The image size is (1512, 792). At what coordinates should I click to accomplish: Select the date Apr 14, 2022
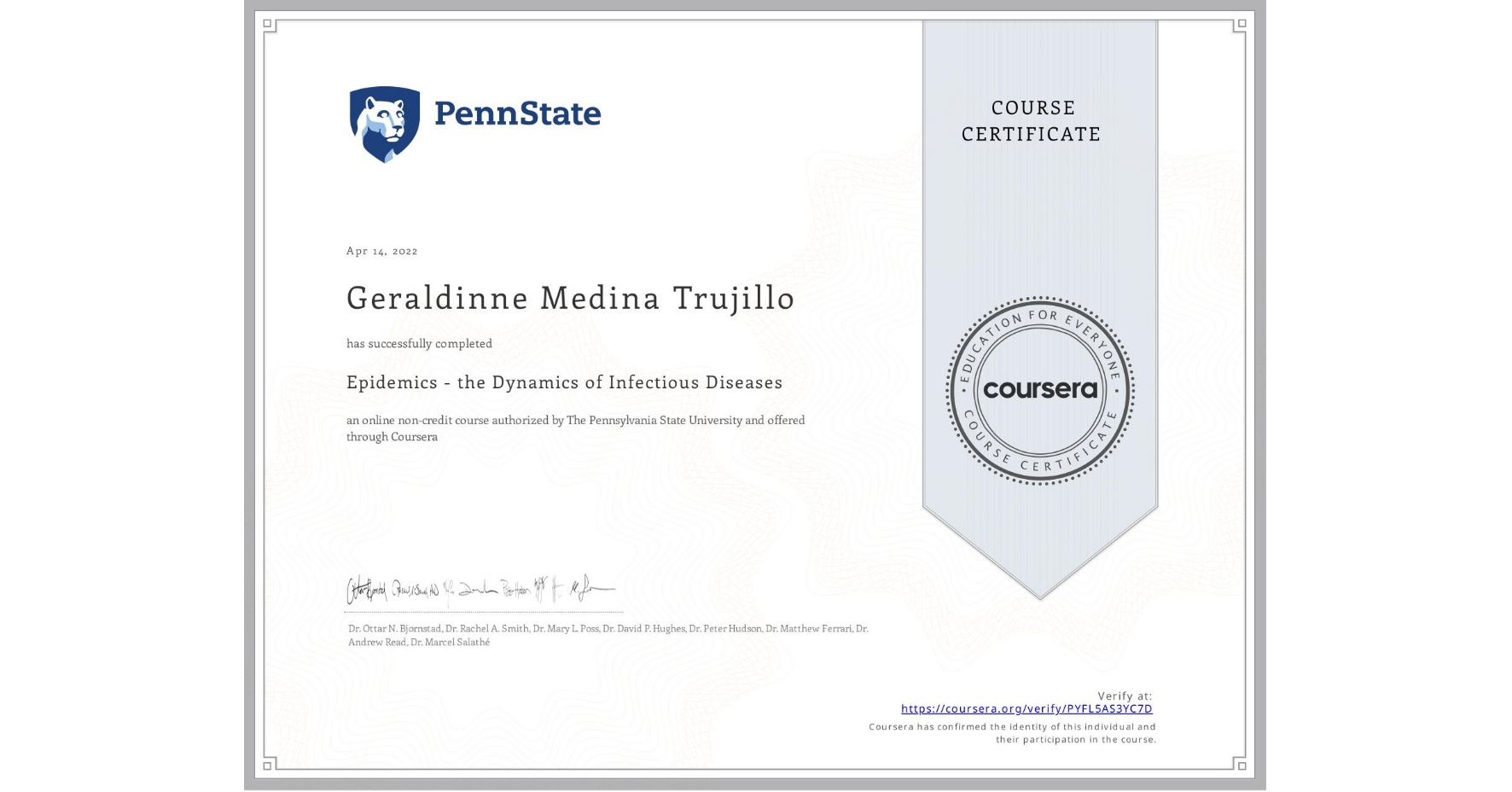click(x=381, y=251)
